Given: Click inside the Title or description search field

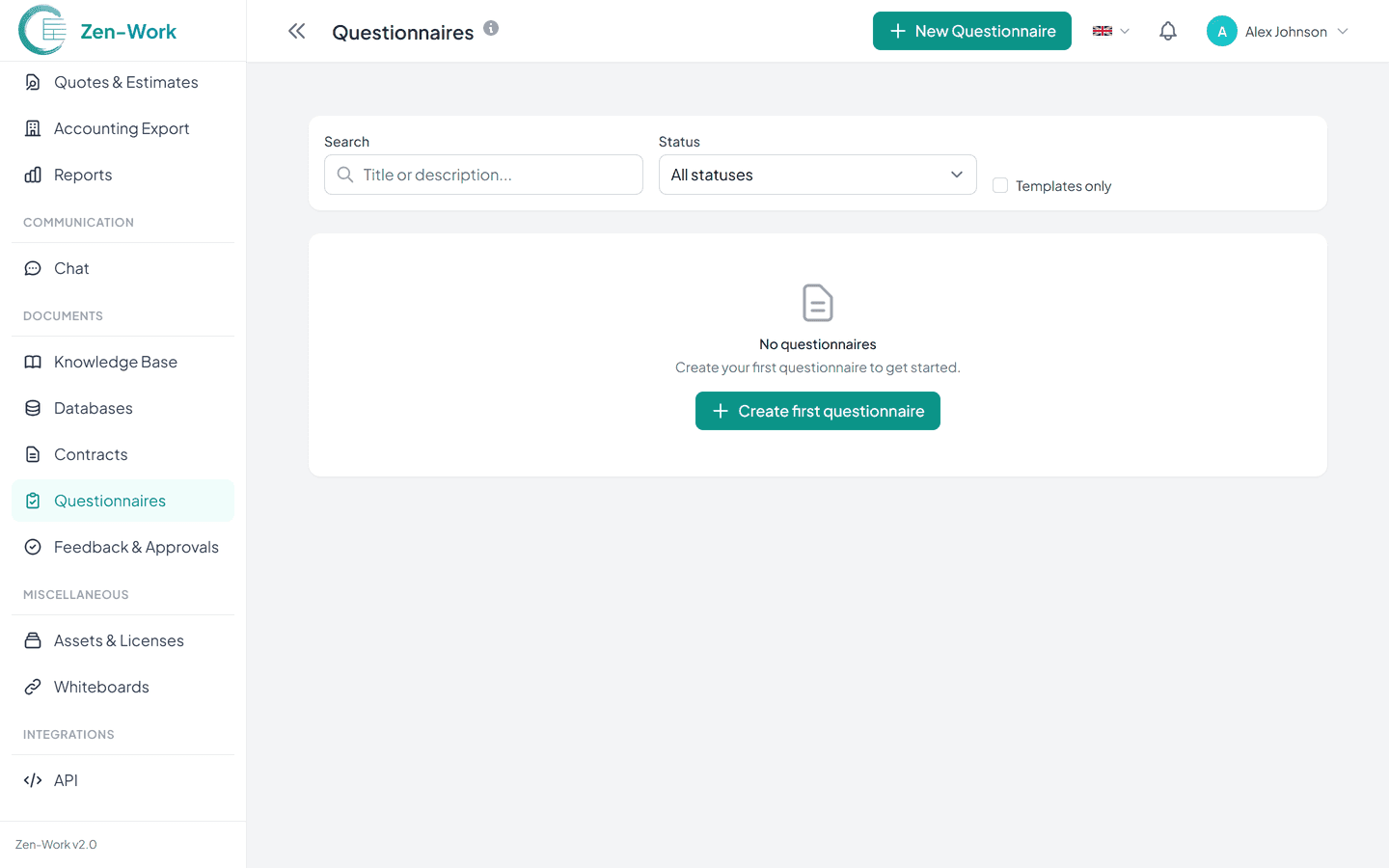Looking at the screenshot, I should 482,175.
